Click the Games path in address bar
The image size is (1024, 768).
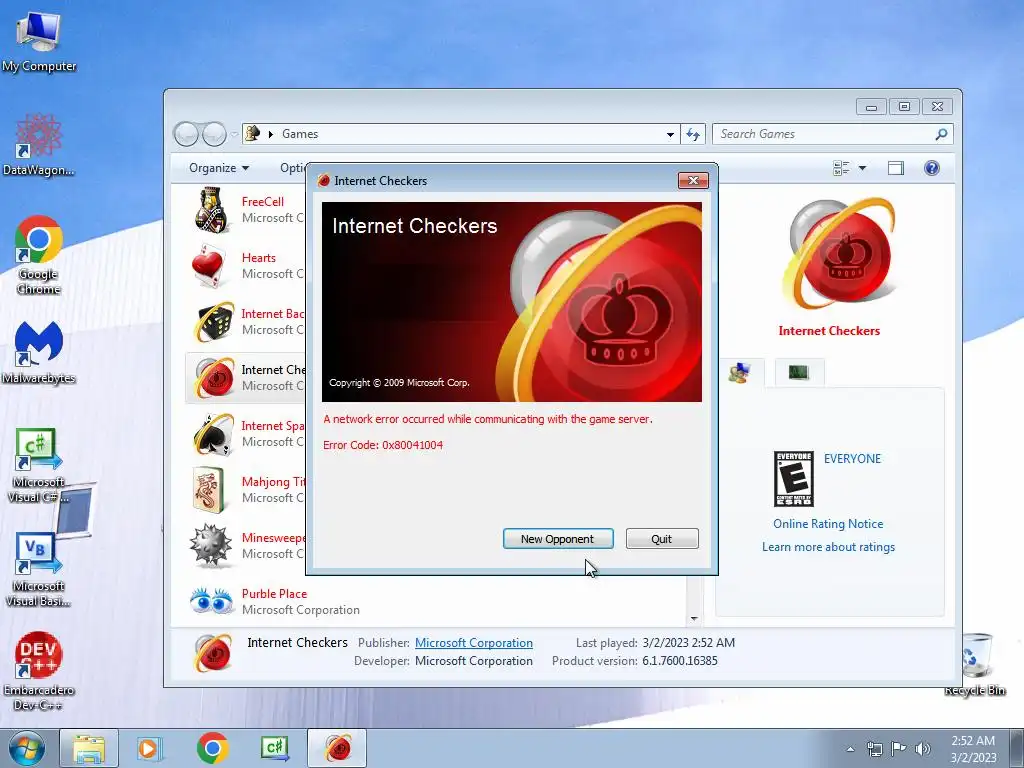[x=300, y=134]
